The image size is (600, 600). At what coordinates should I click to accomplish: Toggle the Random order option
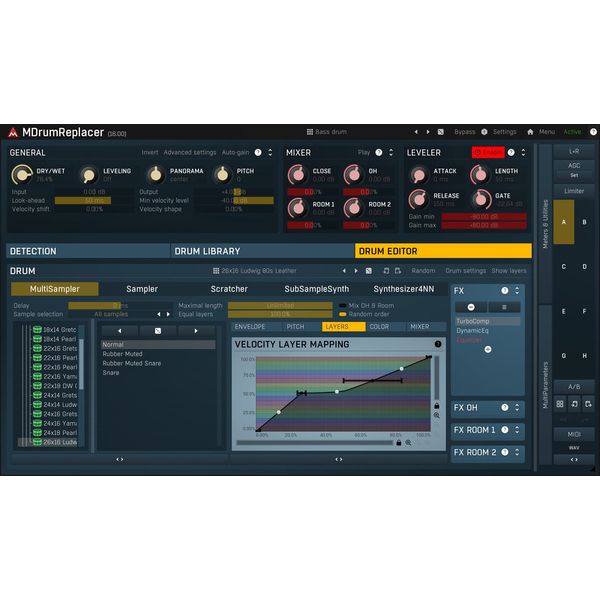click(342, 314)
